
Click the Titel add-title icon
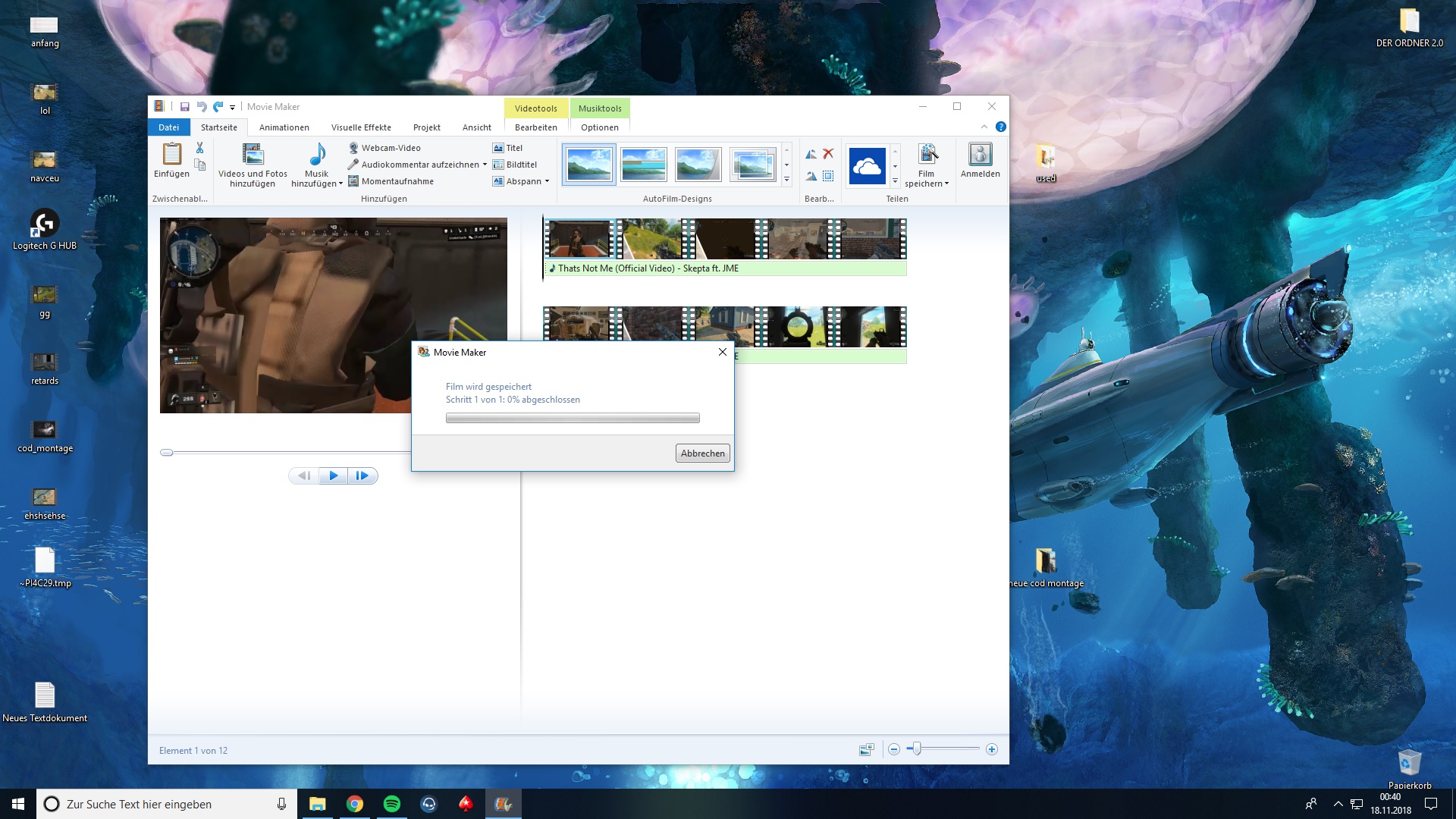tap(498, 148)
